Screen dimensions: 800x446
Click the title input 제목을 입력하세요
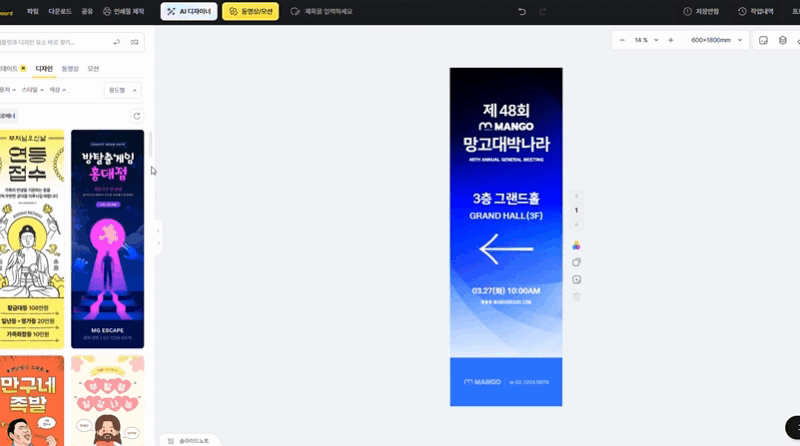328,11
